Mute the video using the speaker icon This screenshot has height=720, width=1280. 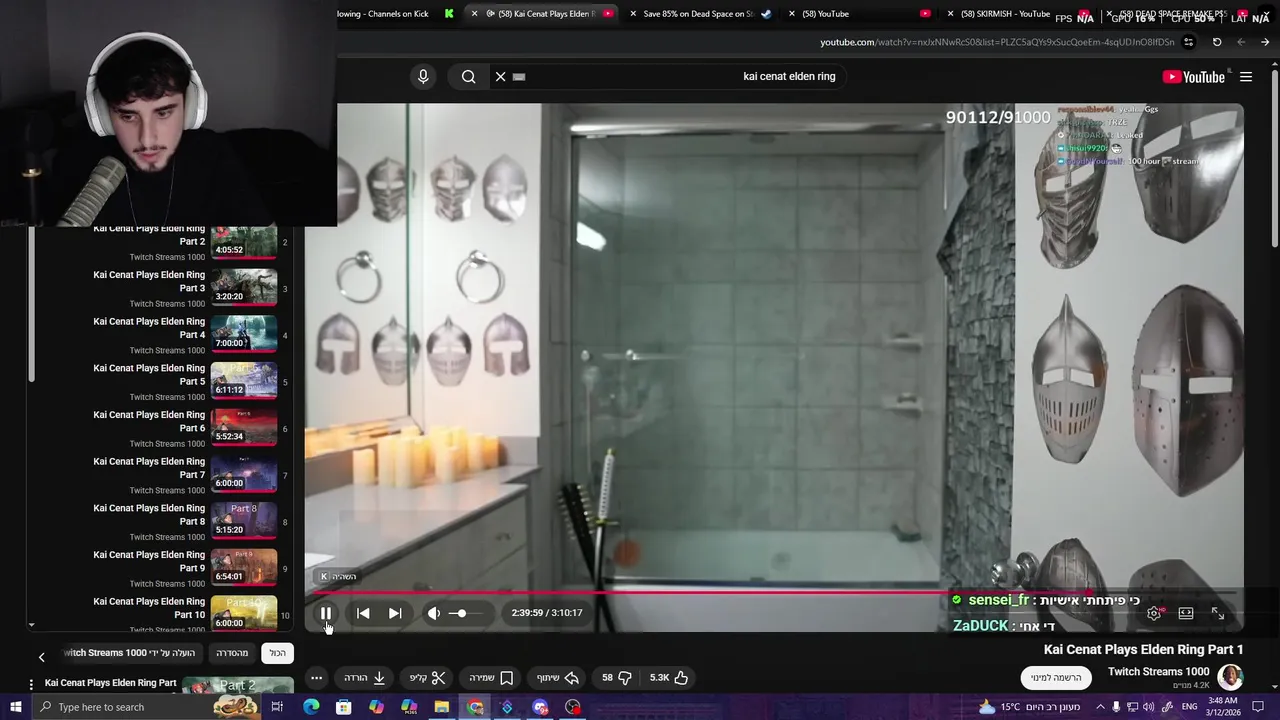(433, 613)
